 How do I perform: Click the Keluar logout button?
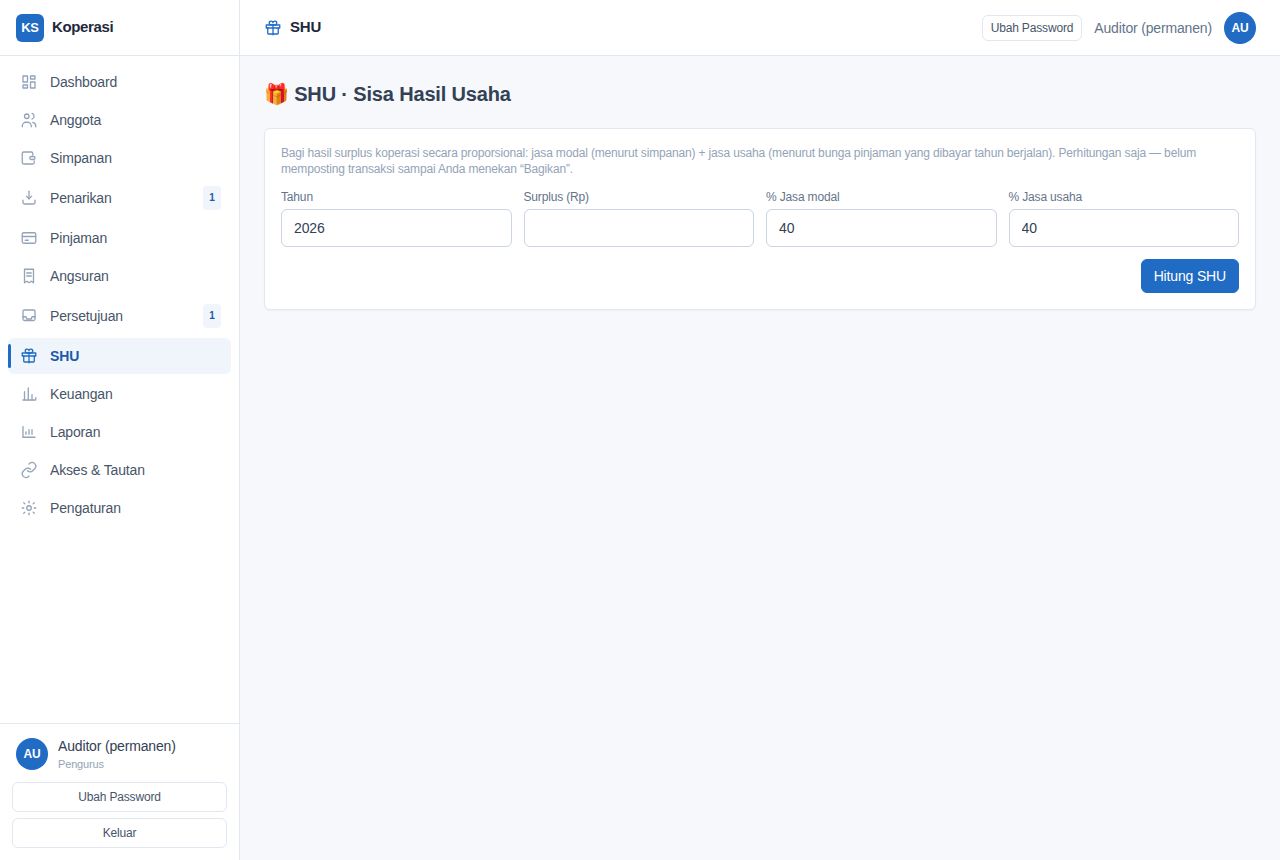[119, 833]
